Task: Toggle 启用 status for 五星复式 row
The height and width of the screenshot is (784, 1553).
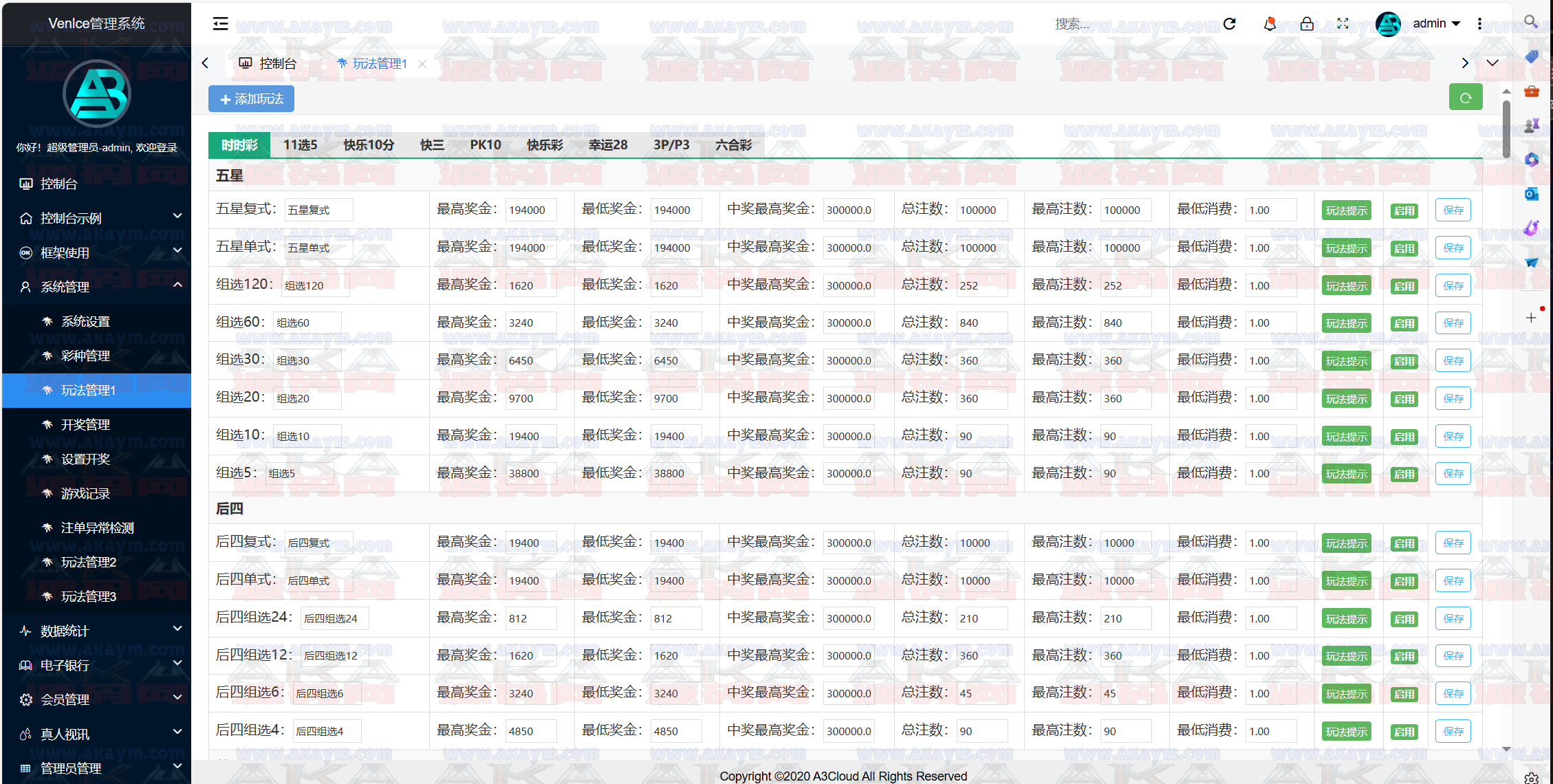Action: 1404,210
